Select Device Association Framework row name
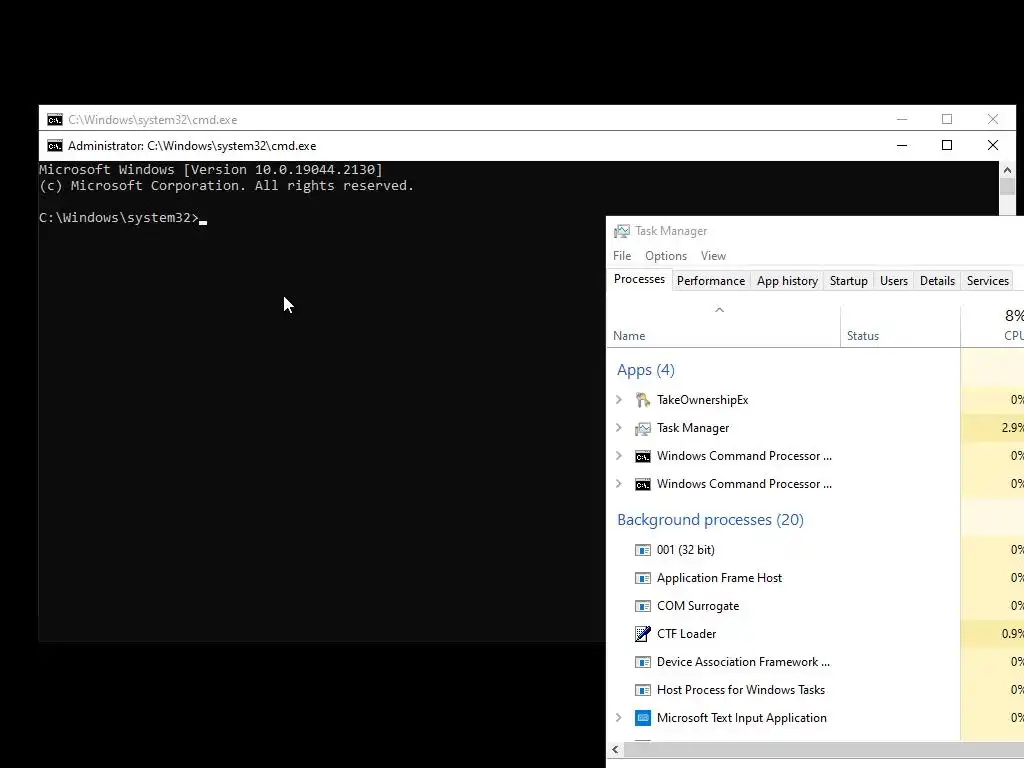This screenshot has width=1024, height=768. 743,662
